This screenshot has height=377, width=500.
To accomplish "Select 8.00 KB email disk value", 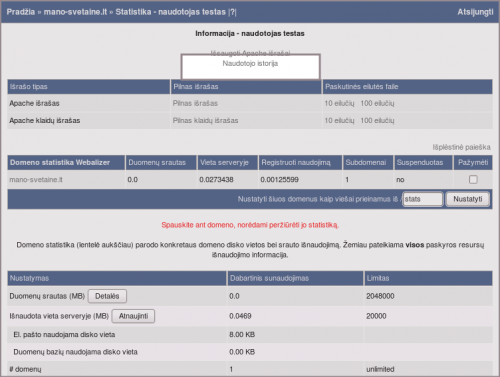I will [242, 335].
